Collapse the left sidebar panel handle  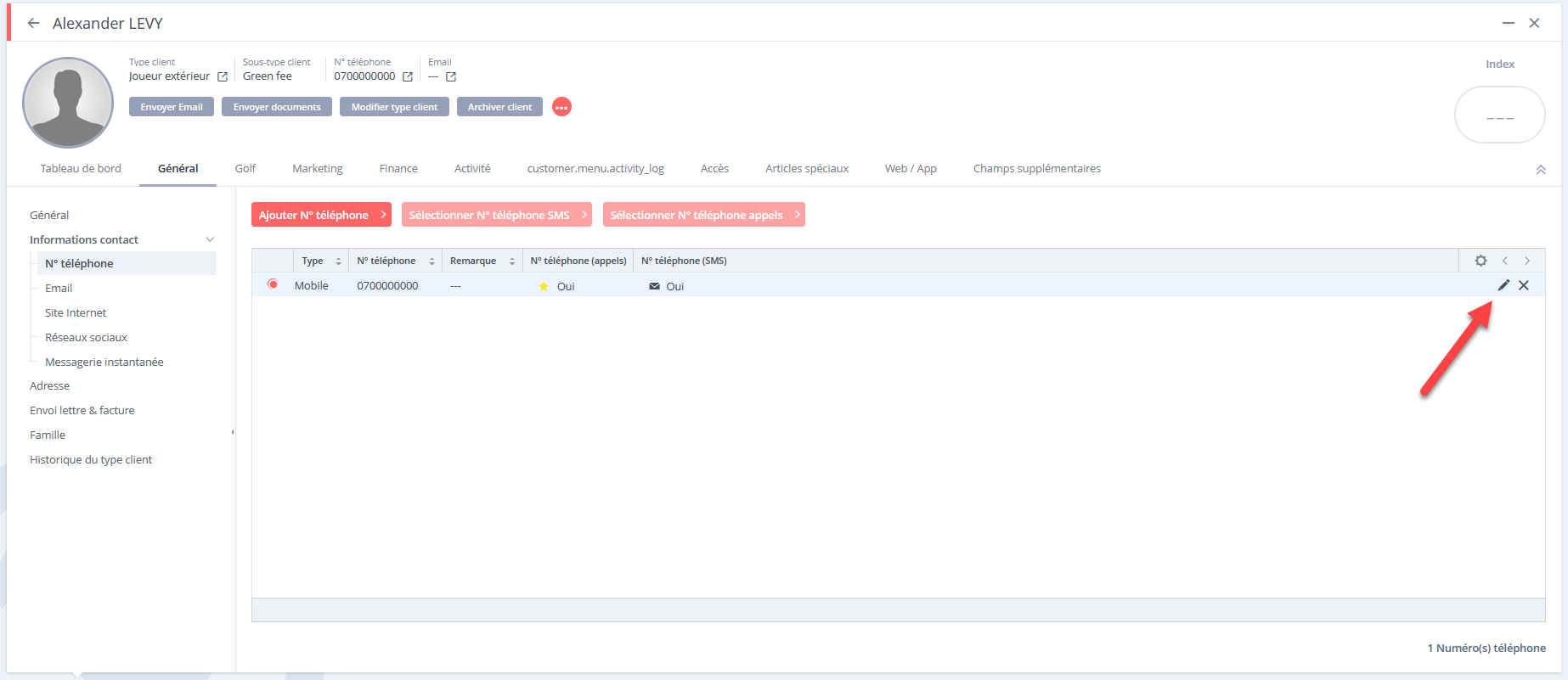coord(233,432)
